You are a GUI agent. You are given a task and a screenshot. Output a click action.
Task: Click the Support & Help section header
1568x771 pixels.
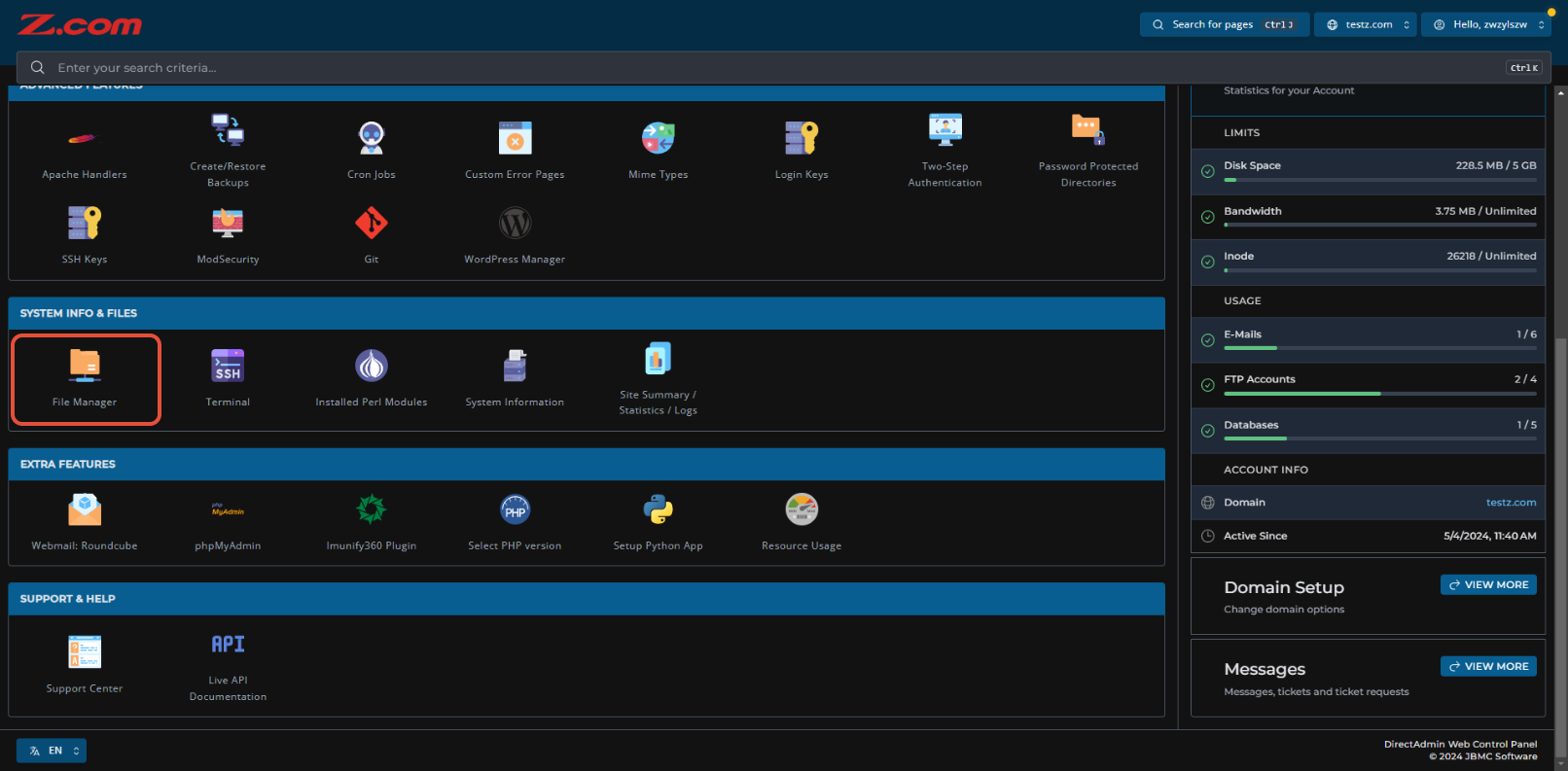point(587,599)
